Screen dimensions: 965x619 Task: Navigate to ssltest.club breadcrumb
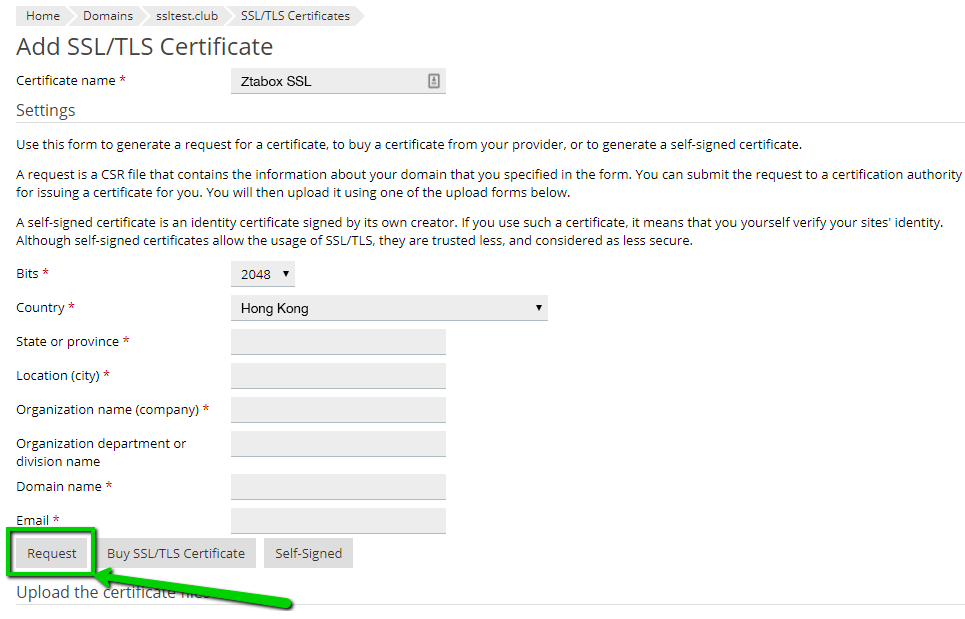(186, 16)
